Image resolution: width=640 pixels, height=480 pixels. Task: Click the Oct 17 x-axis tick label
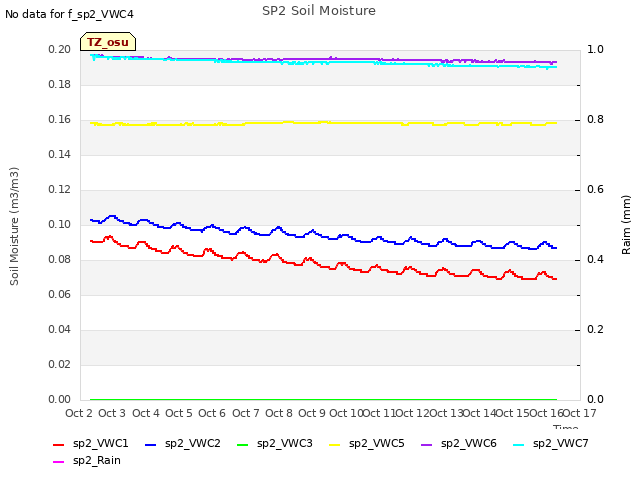point(580,413)
